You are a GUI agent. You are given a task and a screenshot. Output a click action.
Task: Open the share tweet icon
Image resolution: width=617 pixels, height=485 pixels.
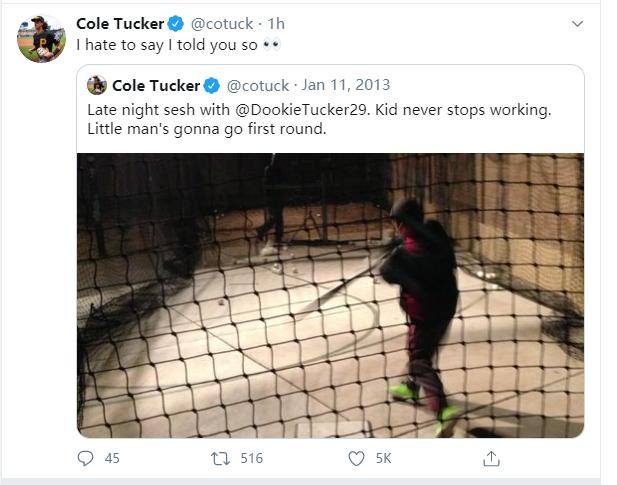(x=491, y=458)
